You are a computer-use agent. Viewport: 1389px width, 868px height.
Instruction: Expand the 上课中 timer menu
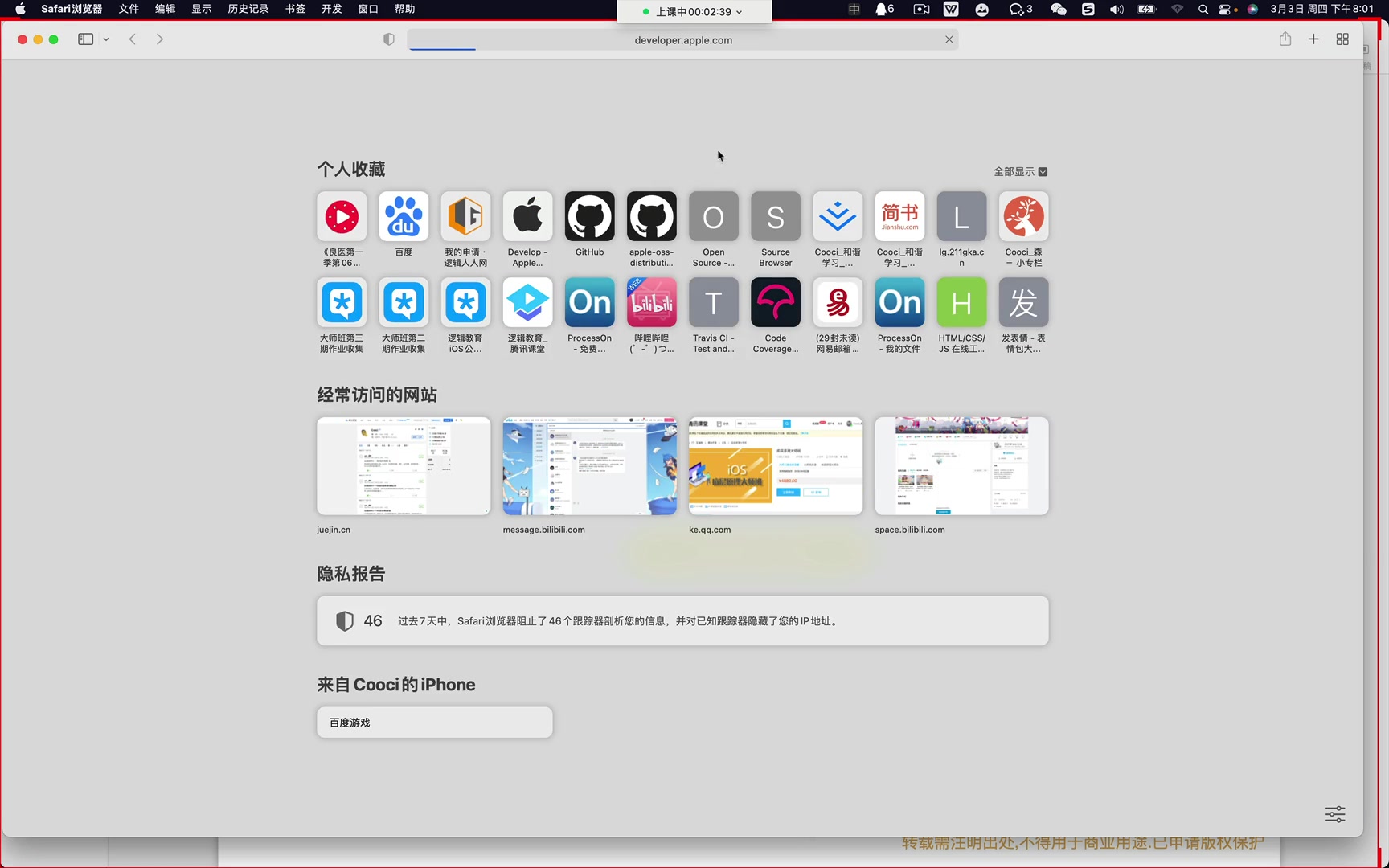740,11
